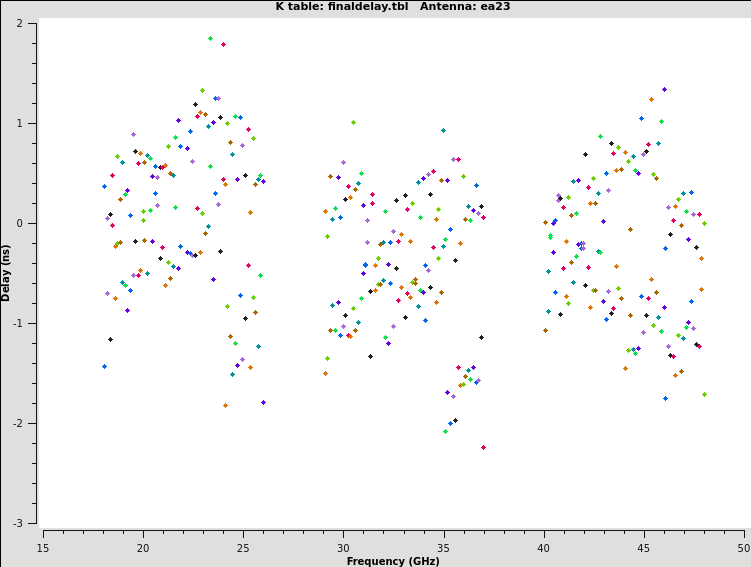Click the y-axis tick label '-1'
The width and height of the screenshot is (751, 567).
tap(29, 323)
